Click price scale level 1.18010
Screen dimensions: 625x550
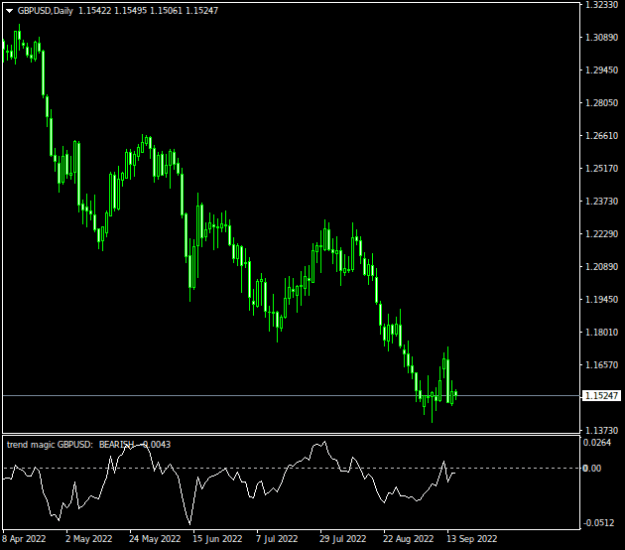[x=601, y=332]
